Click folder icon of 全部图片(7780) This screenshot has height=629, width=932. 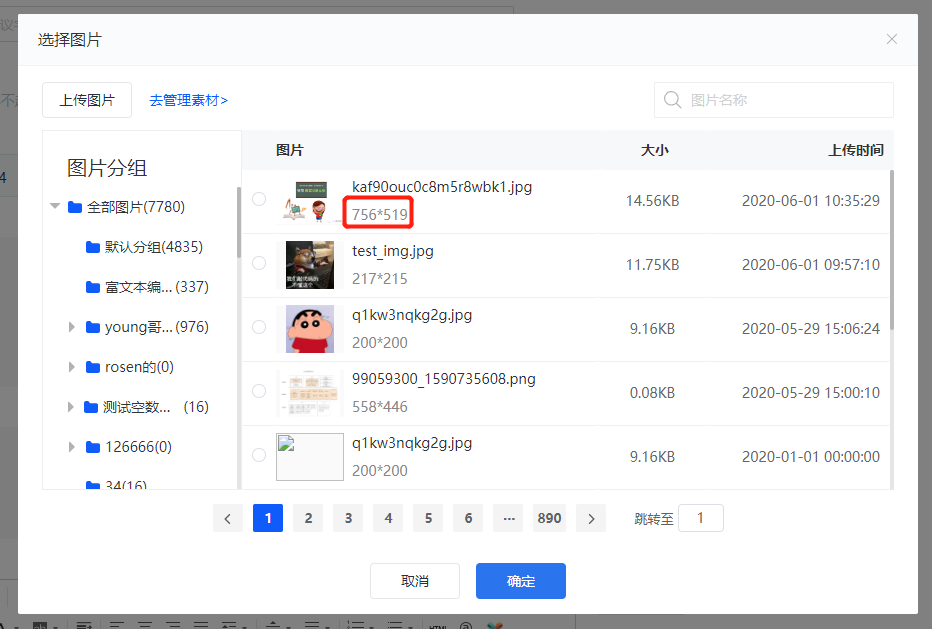(75, 207)
